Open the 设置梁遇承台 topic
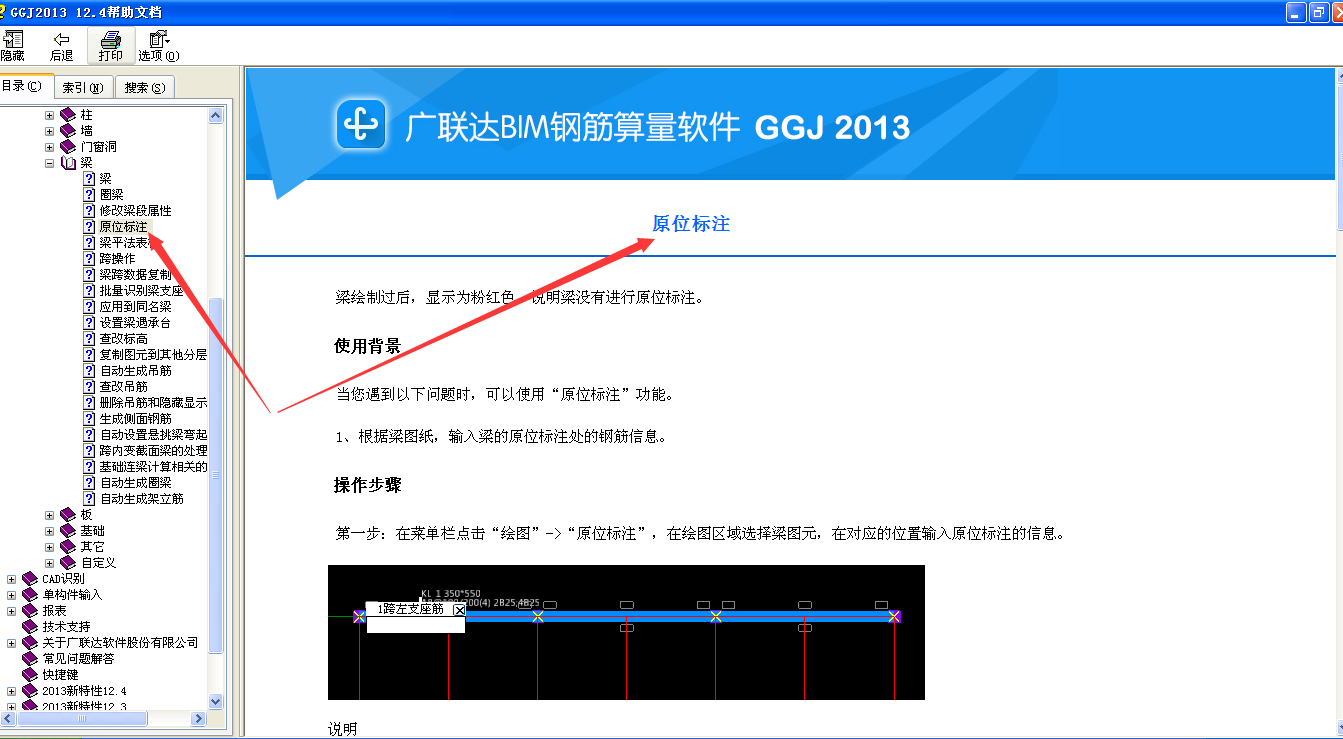1343x739 pixels. pos(135,323)
